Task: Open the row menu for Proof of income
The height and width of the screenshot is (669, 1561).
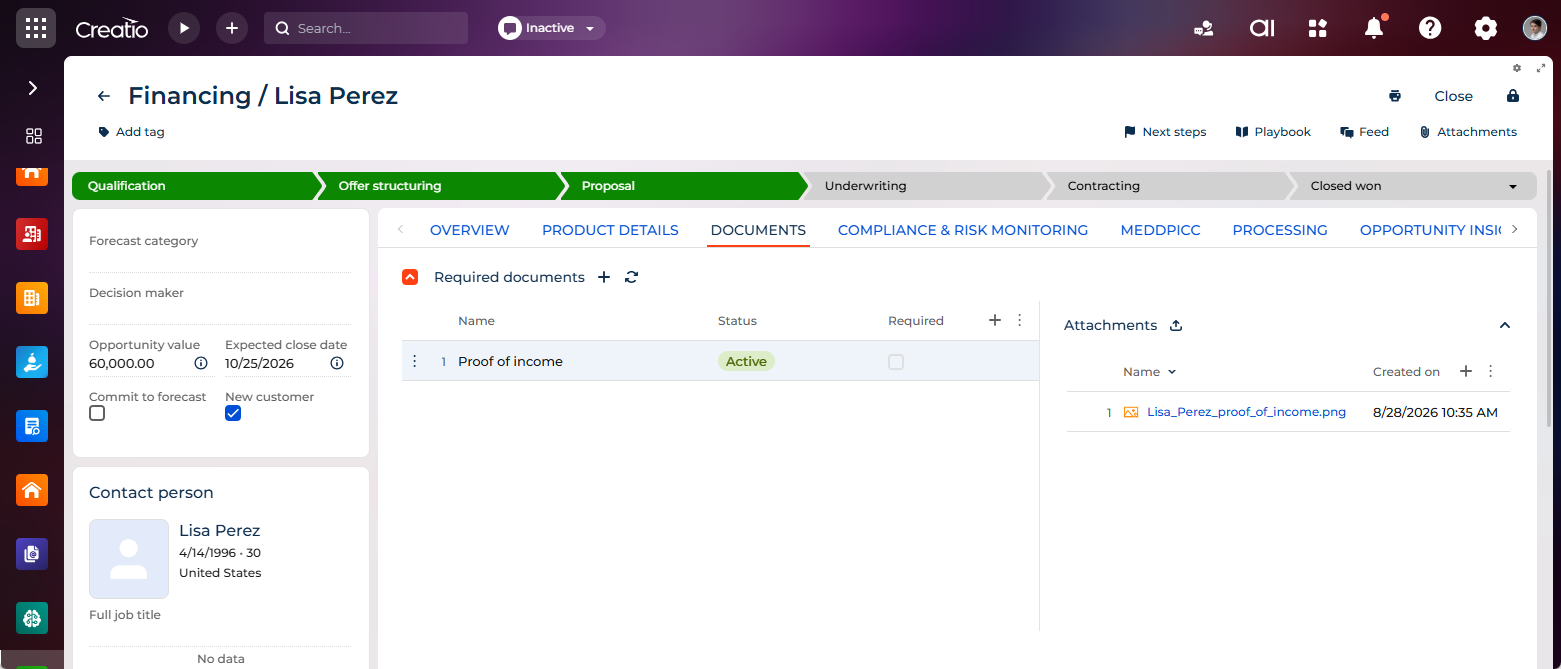Action: [x=415, y=361]
